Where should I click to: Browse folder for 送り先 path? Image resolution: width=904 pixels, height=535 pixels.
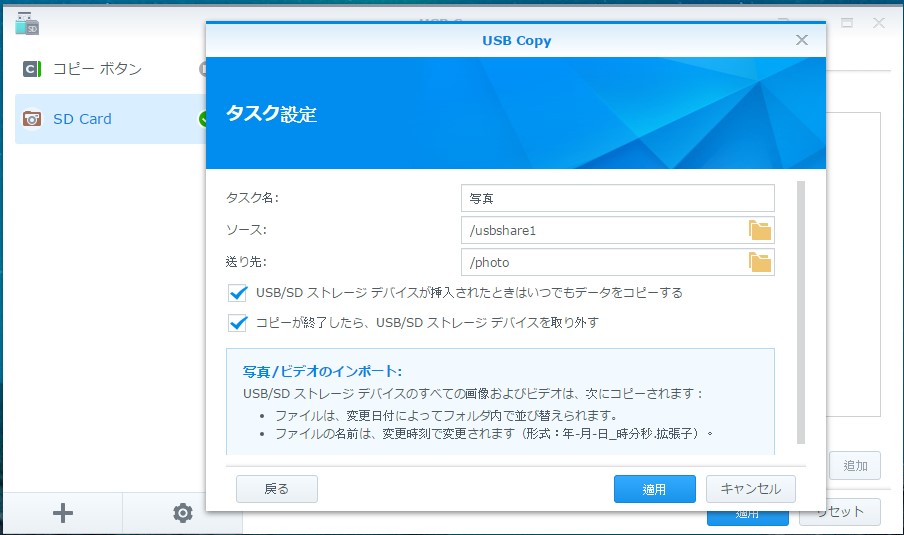(760, 262)
